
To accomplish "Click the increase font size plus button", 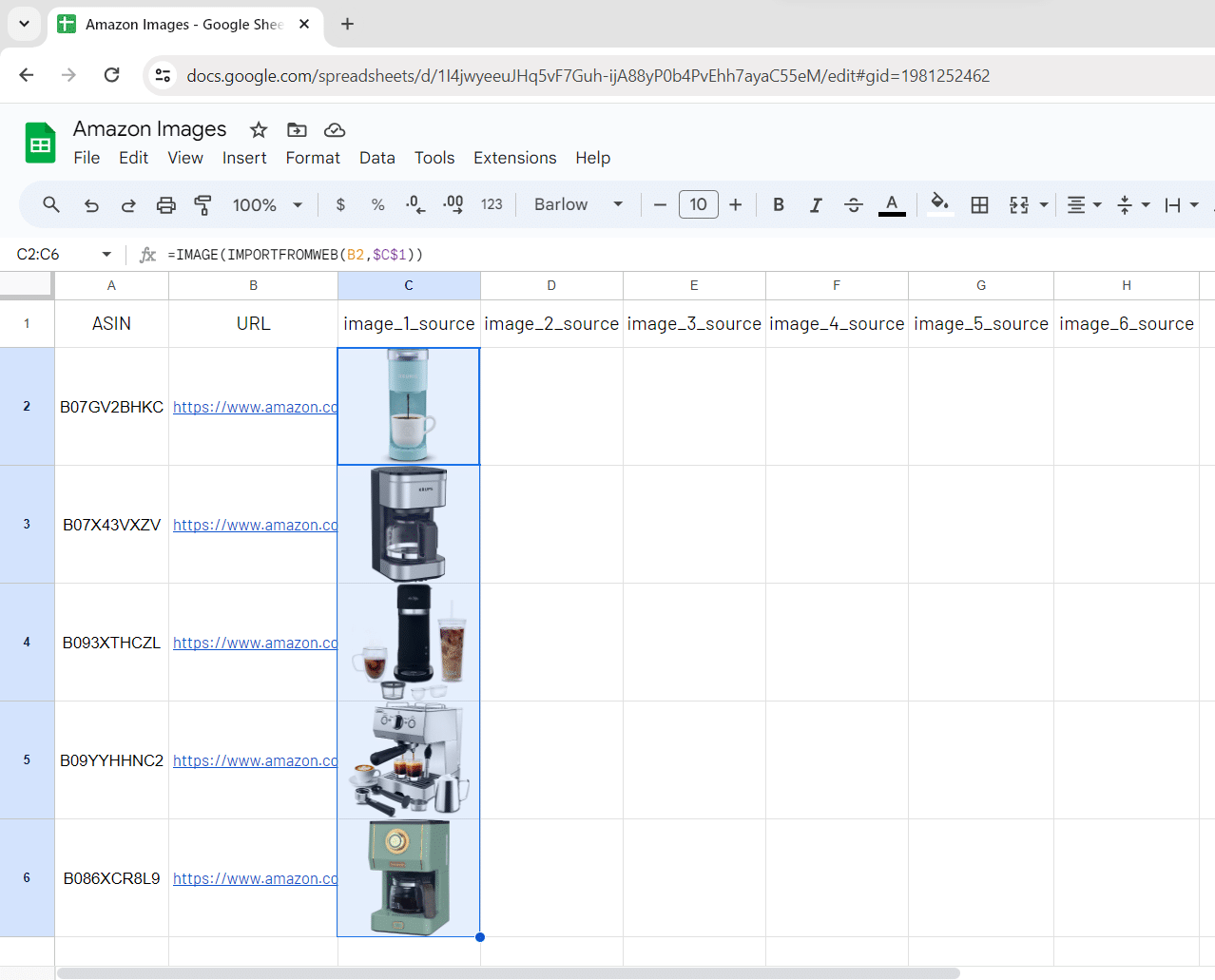I will pyautogui.click(x=735, y=204).
